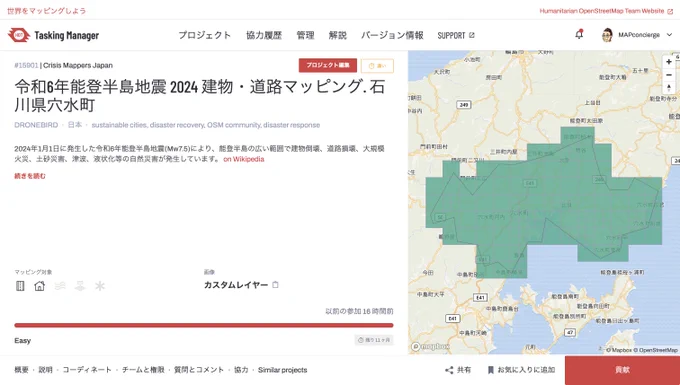Click the red project progress bar

coord(204,325)
